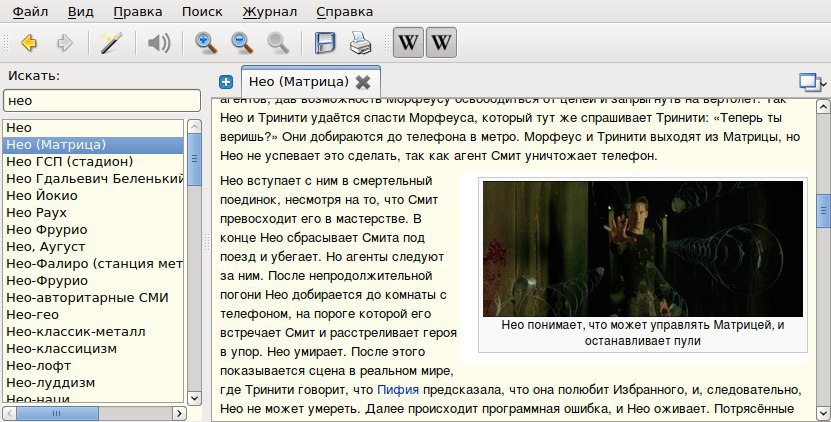Open the Журнал menu
This screenshot has width=831, height=422.
pos(269,11)
